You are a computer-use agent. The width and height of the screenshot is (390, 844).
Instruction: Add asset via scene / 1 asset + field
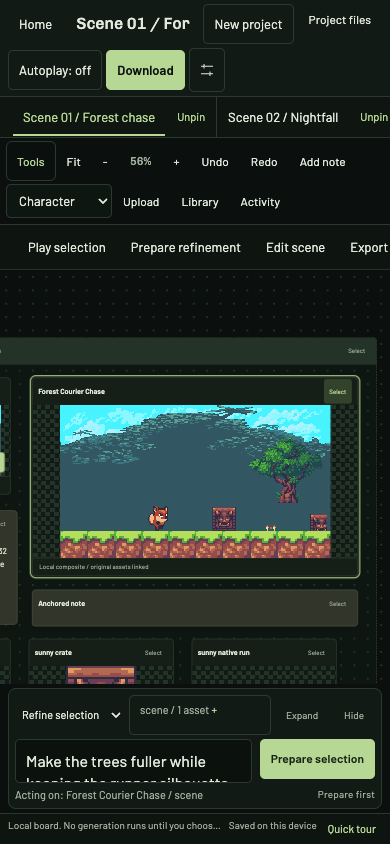pos(200,715)
